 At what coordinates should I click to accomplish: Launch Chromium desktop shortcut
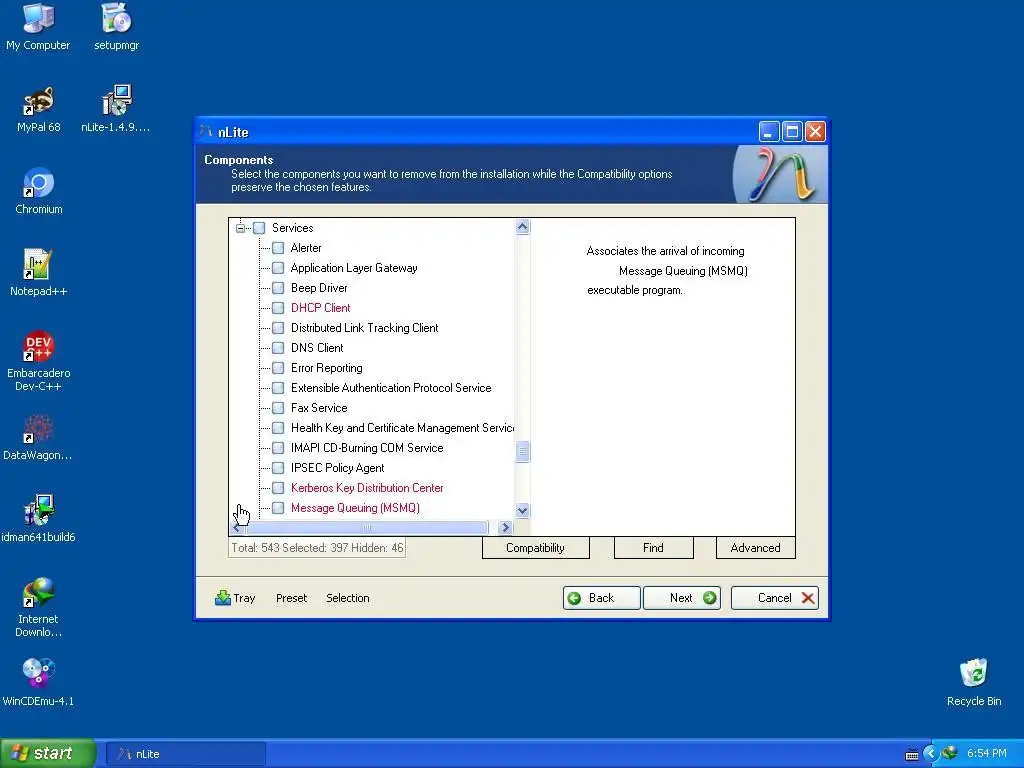[x=39, y=191]
